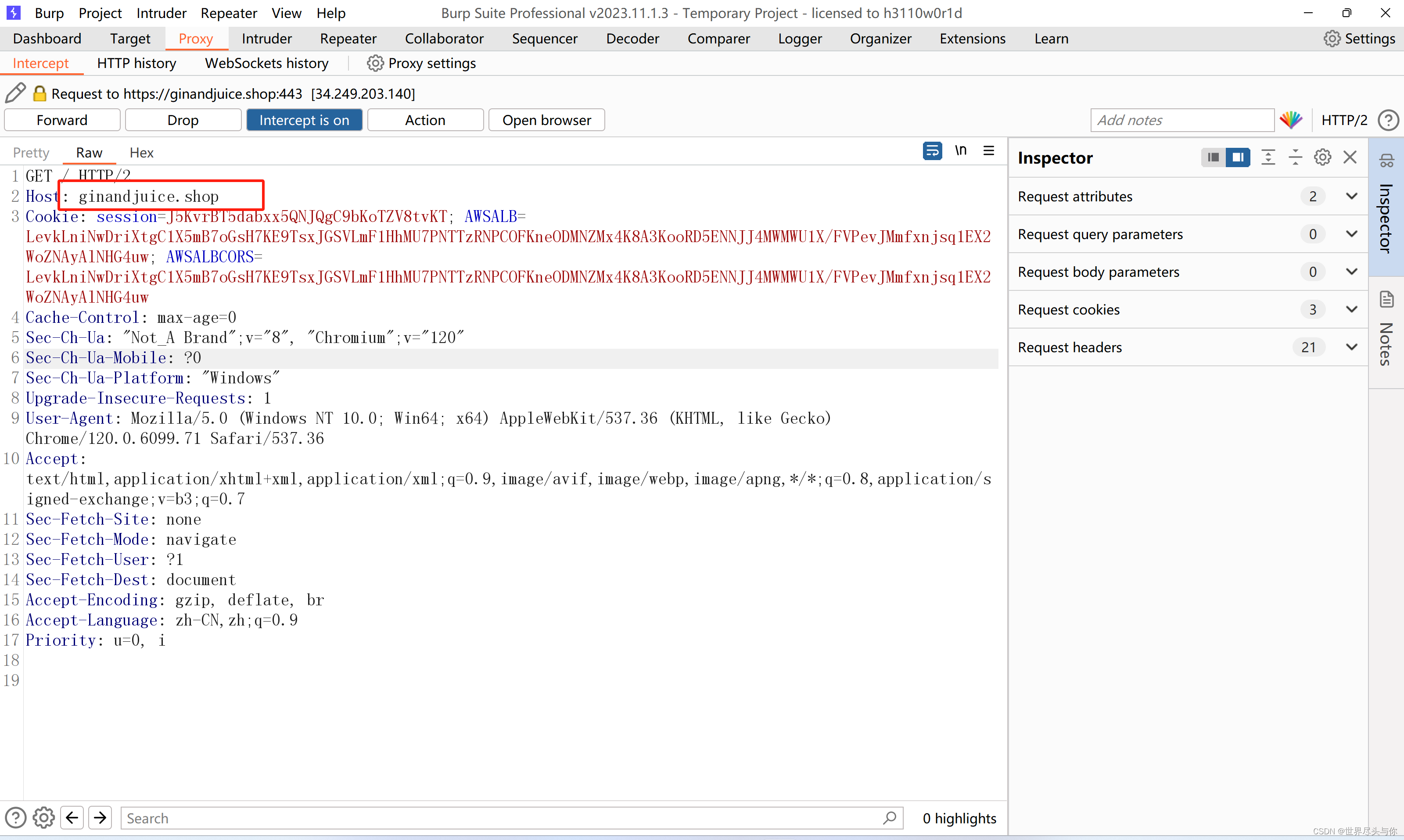Switch to the Dashboard tab
Screen dimensions: 1404x840
[x=47, y=39]
